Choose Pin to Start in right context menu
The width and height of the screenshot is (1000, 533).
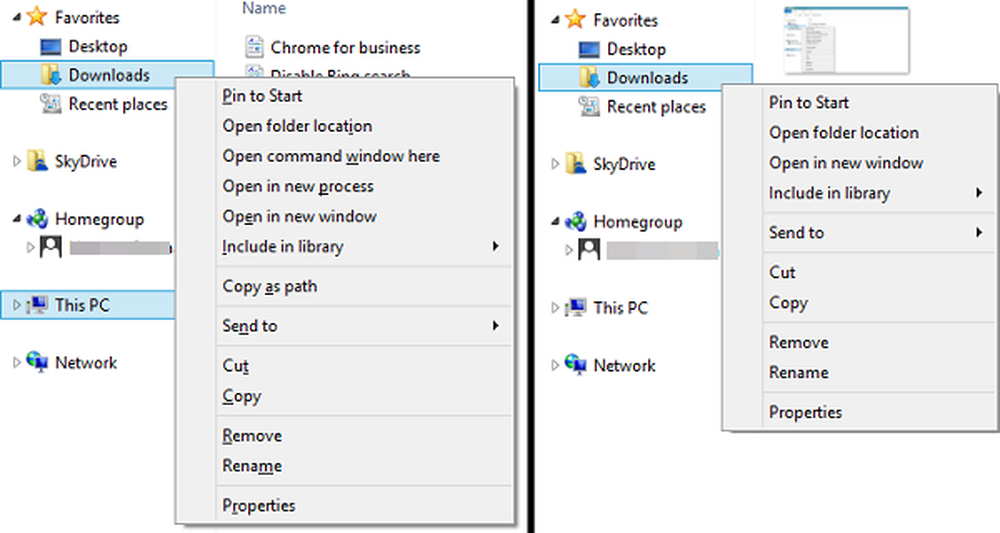coord(860,102)
